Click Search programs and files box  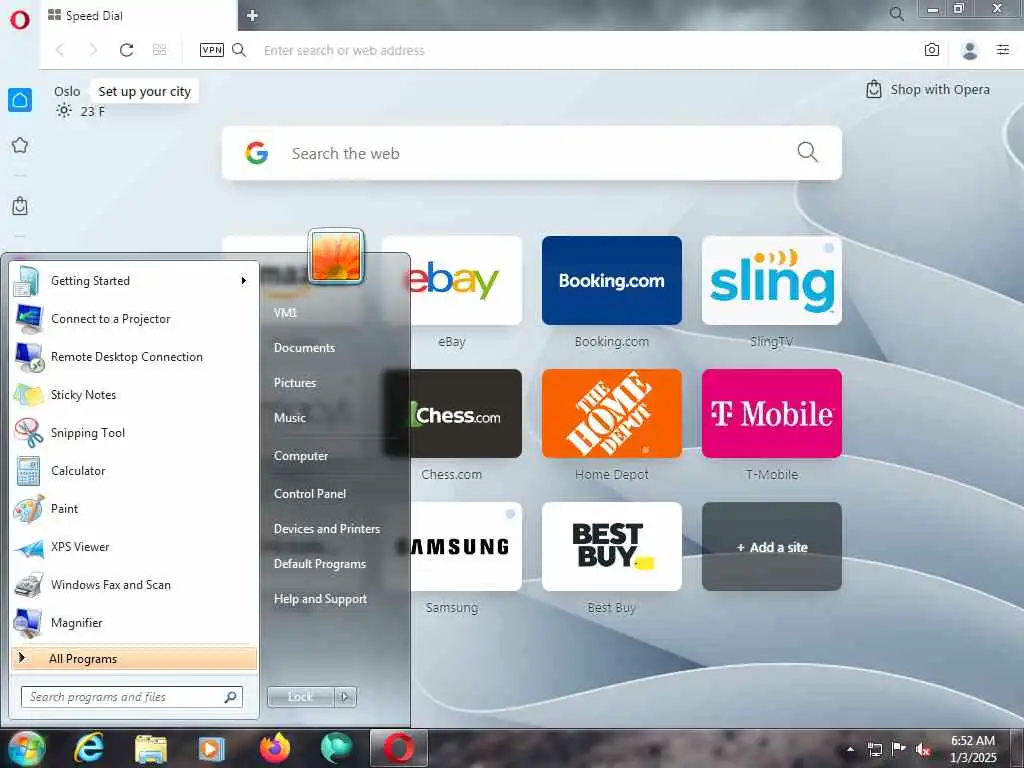(x=132, y=697)
